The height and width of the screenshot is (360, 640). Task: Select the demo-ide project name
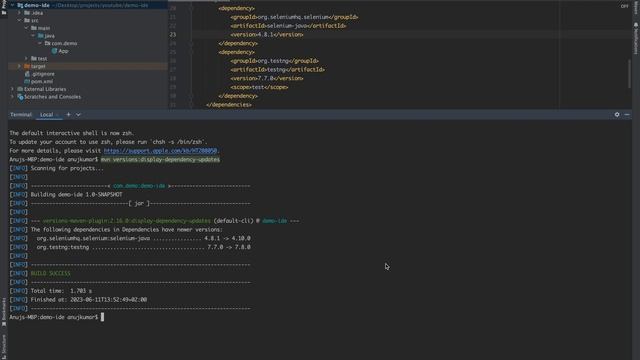tap(37, 5)
